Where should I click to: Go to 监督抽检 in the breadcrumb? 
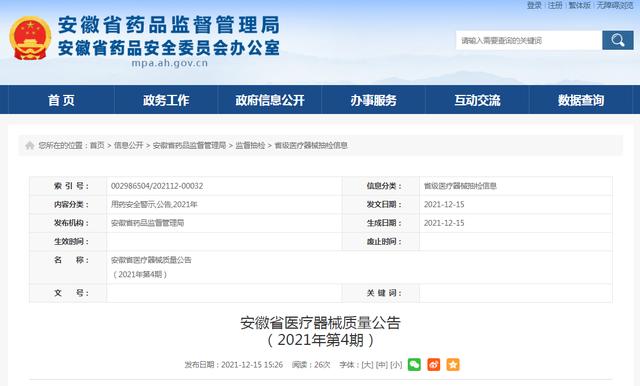(250, 145)
